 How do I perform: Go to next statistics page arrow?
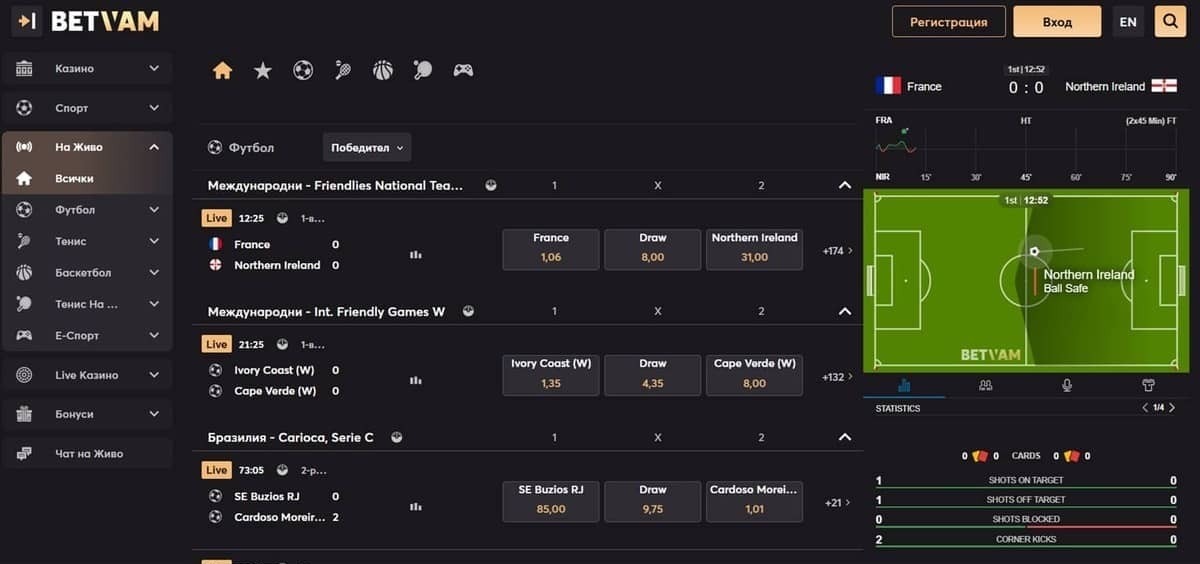tap(1173, 408)
